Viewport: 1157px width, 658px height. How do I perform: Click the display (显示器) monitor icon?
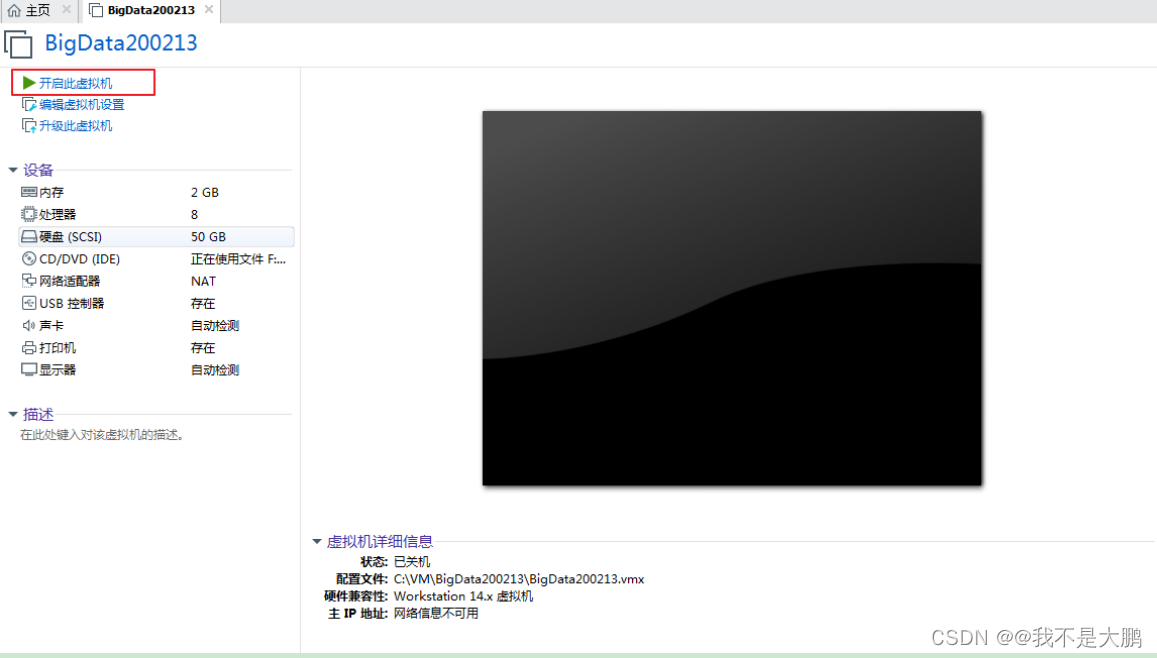point(29,370)
